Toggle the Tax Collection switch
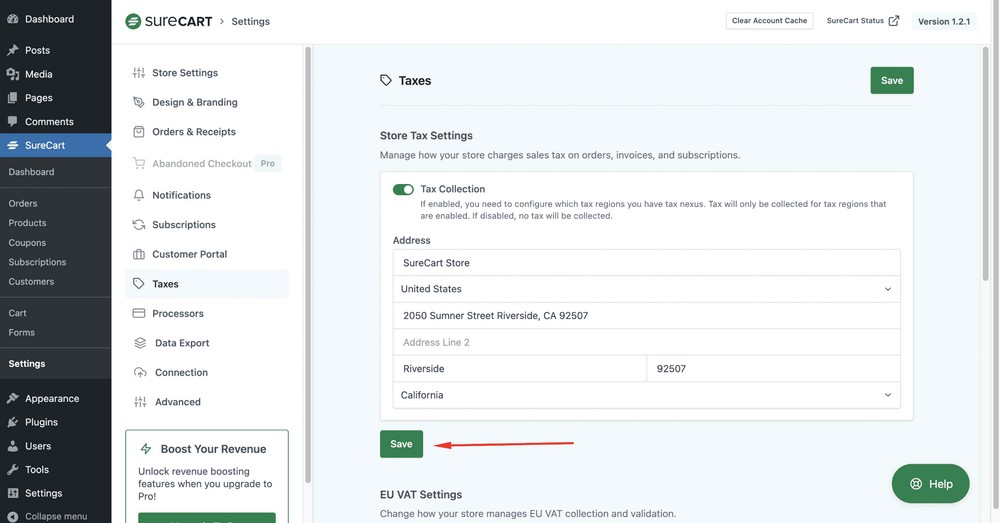This screenshot has height=523, width=1000. click(x=403, y=189)
